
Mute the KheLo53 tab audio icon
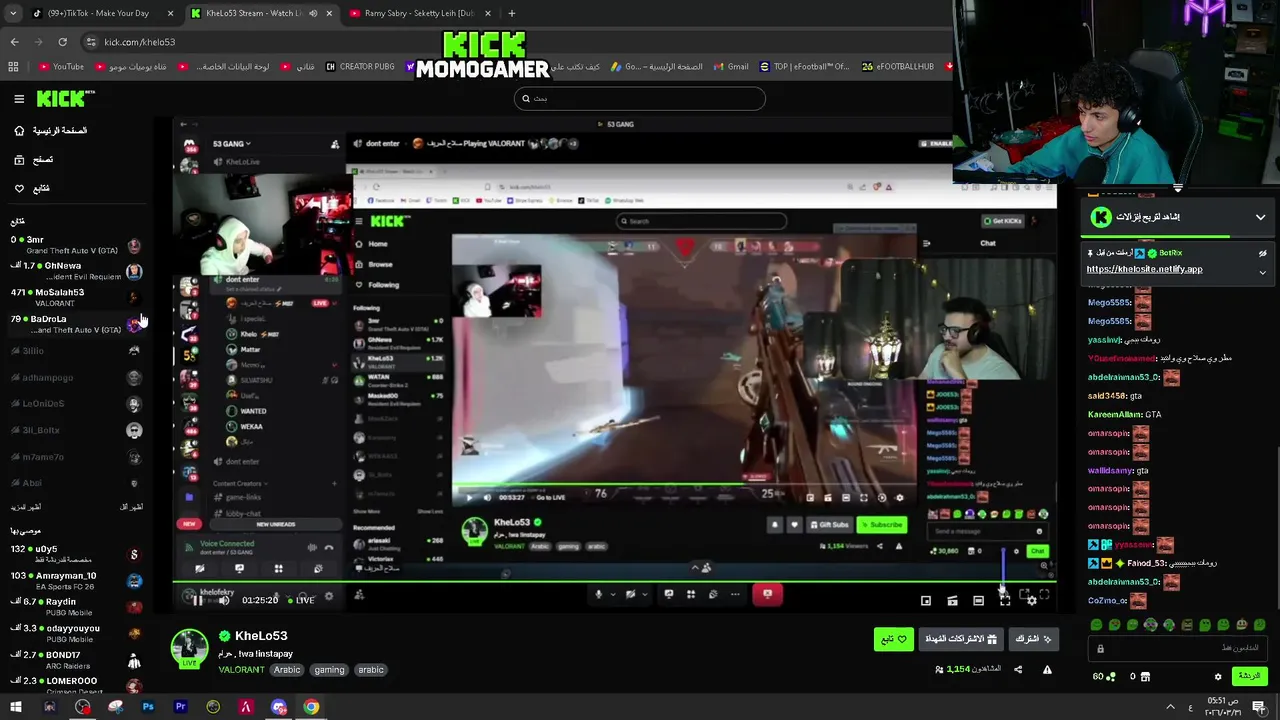click(313, 13)
